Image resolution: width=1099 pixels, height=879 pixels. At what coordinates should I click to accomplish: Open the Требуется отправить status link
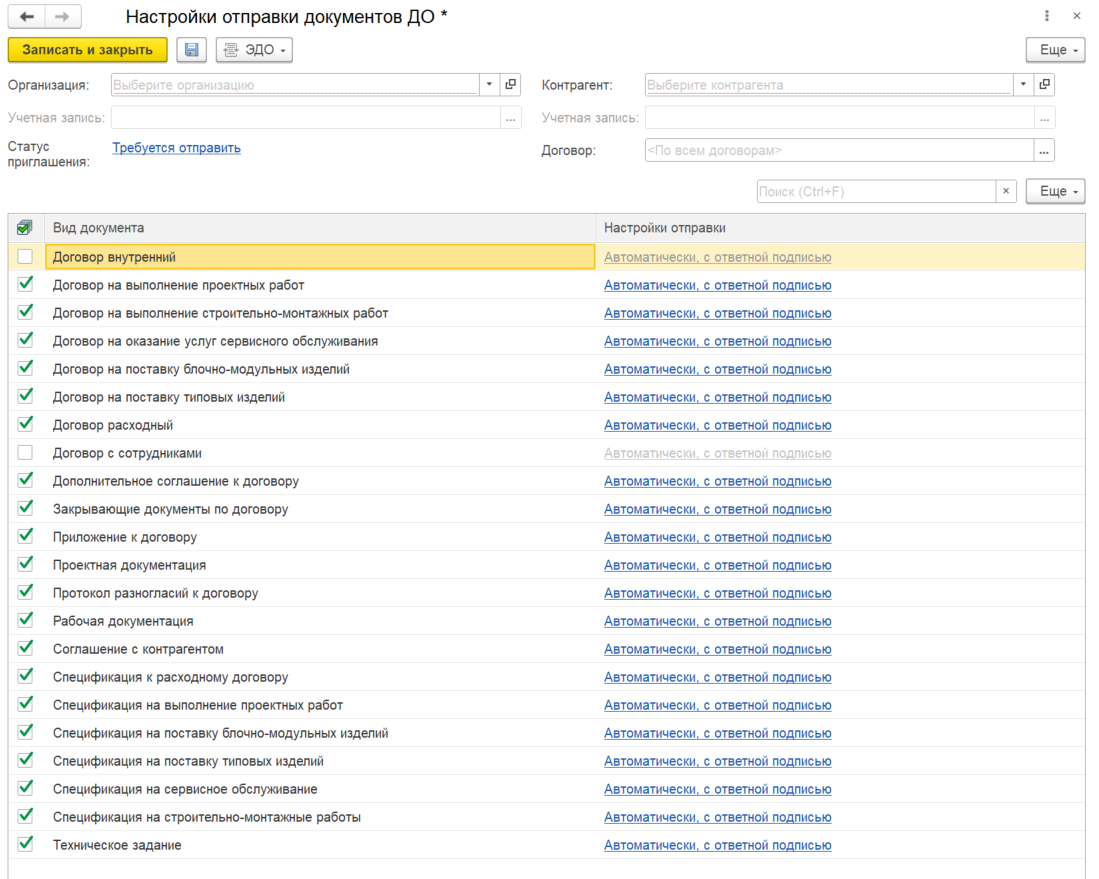[177, 148]
